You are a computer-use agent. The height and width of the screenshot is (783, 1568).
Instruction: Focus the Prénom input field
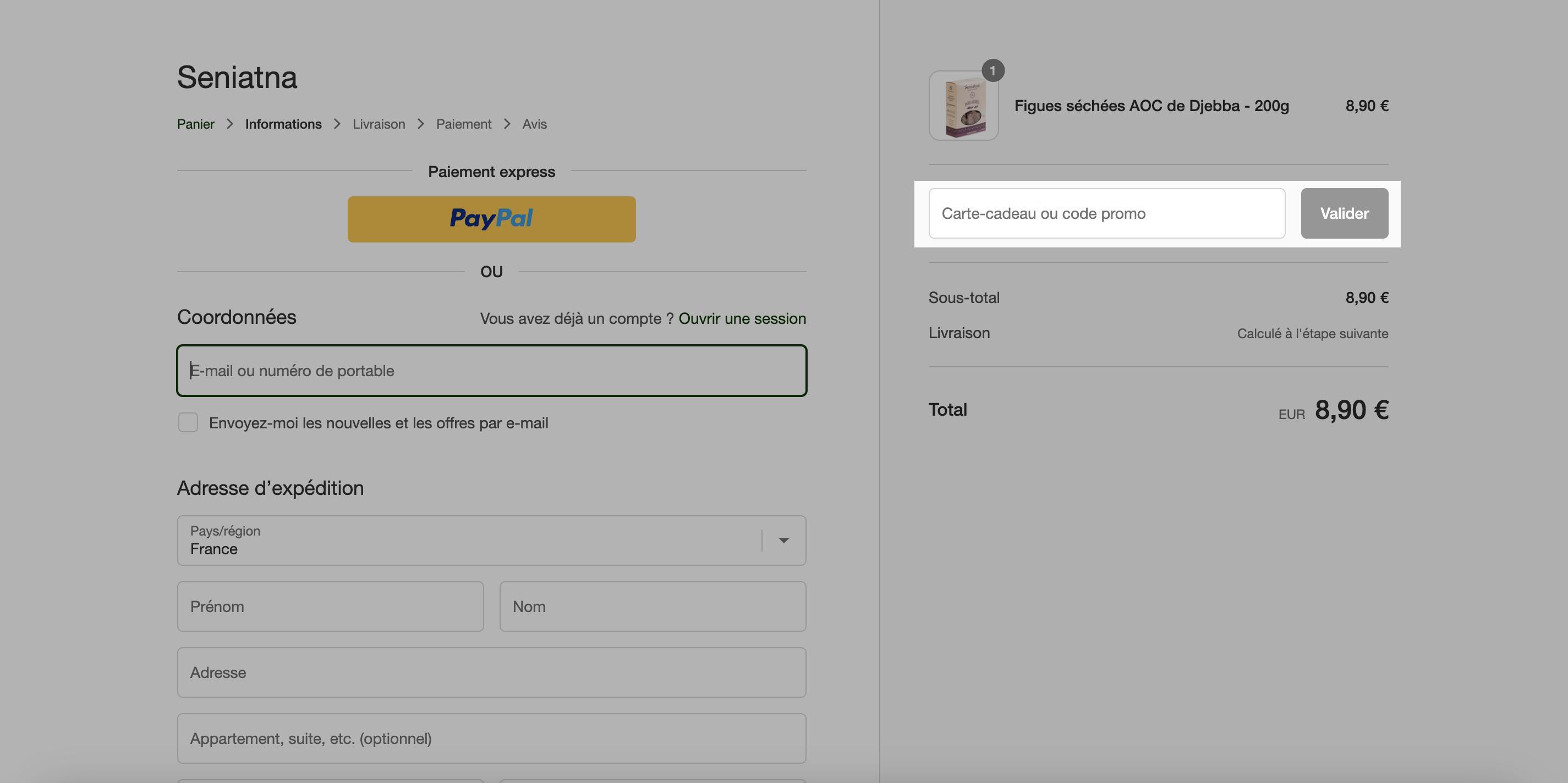coord(330,606)
